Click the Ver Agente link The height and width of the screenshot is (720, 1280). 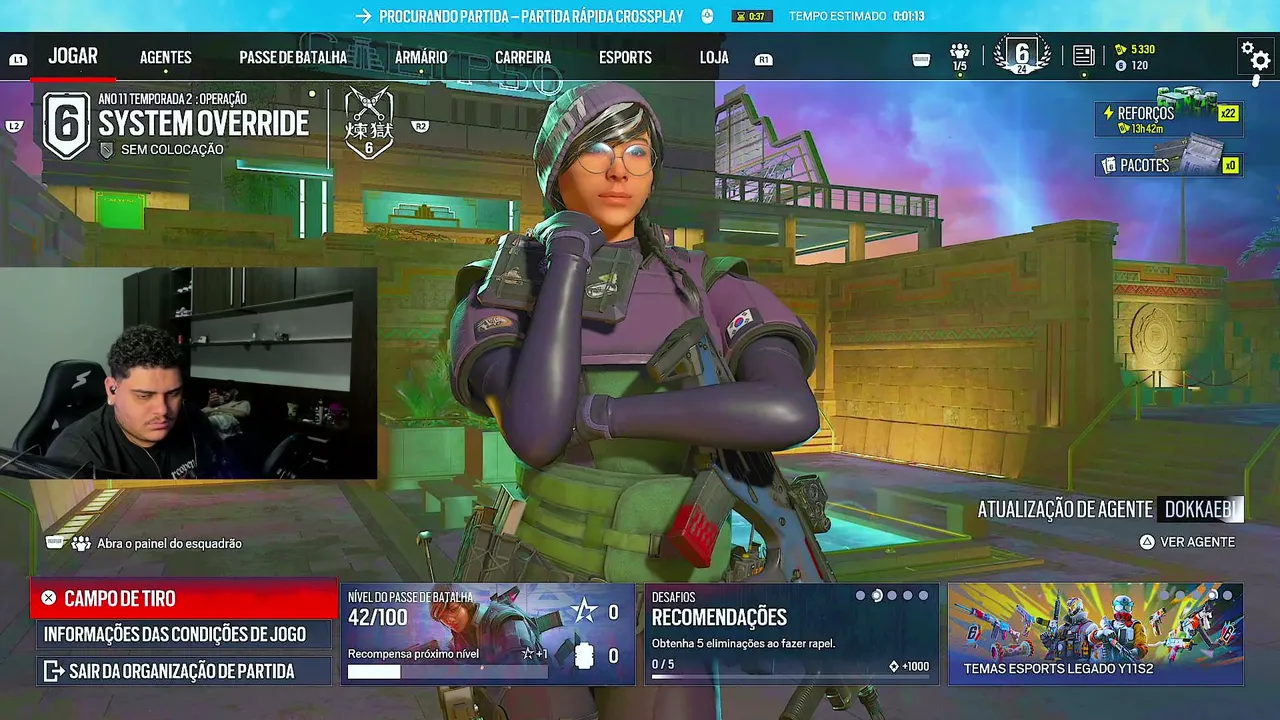[1197, 542]
